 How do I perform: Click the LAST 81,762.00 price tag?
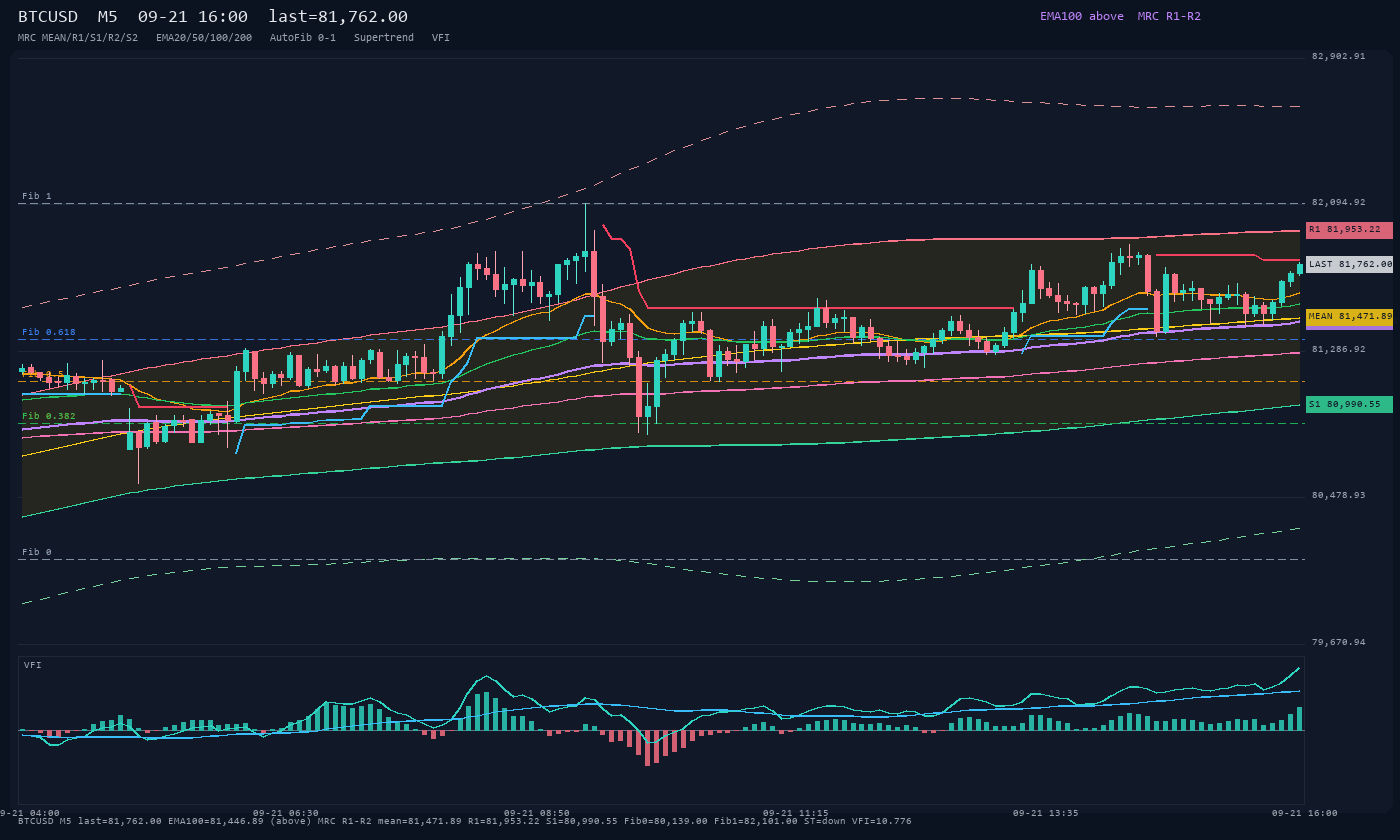point(1349,264)
